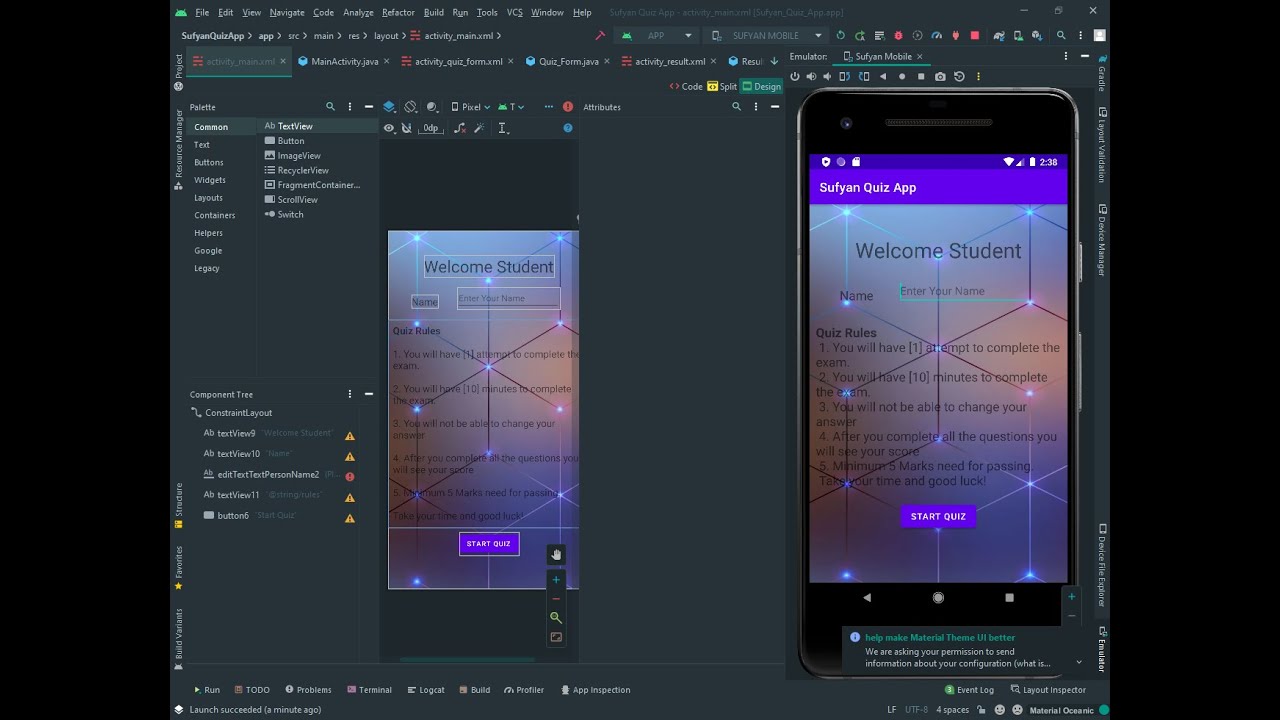Click the START QUIZ button in the design preview
Viewport: 1280px width, 720px height.
point(489,544)
